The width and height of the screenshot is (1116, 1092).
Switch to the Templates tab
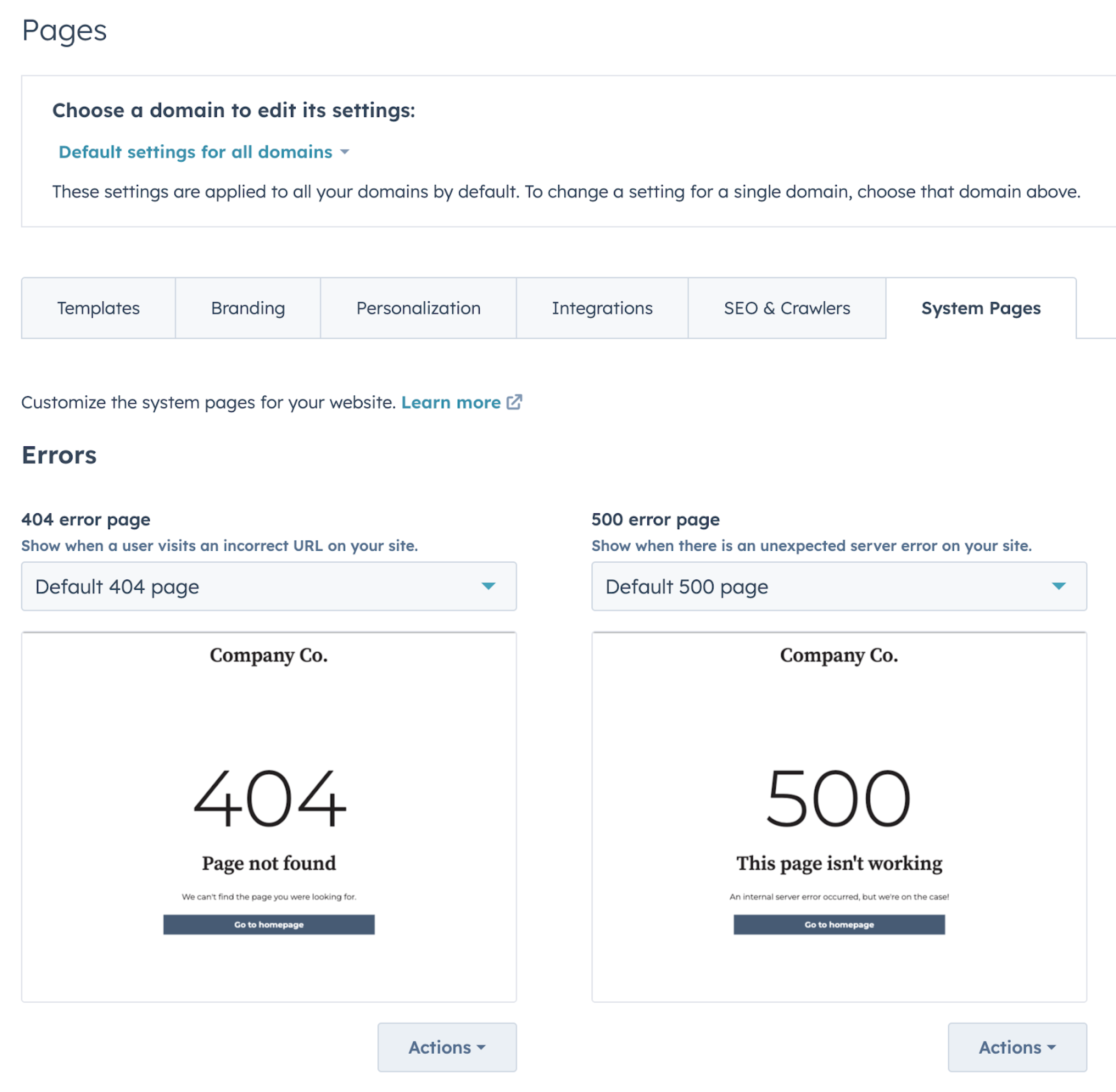[x=99, y=309]
